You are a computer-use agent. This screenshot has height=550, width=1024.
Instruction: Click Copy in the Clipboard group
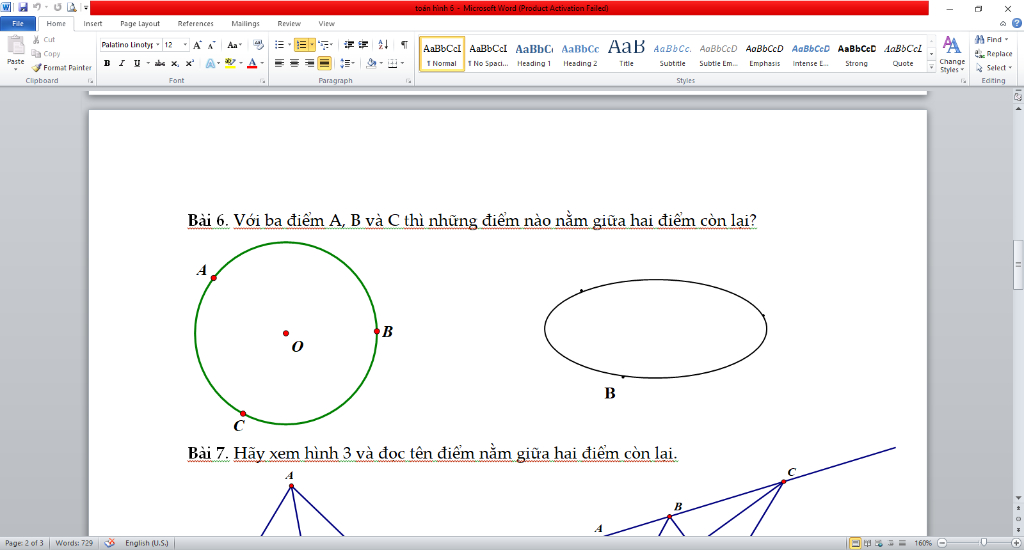46,54
